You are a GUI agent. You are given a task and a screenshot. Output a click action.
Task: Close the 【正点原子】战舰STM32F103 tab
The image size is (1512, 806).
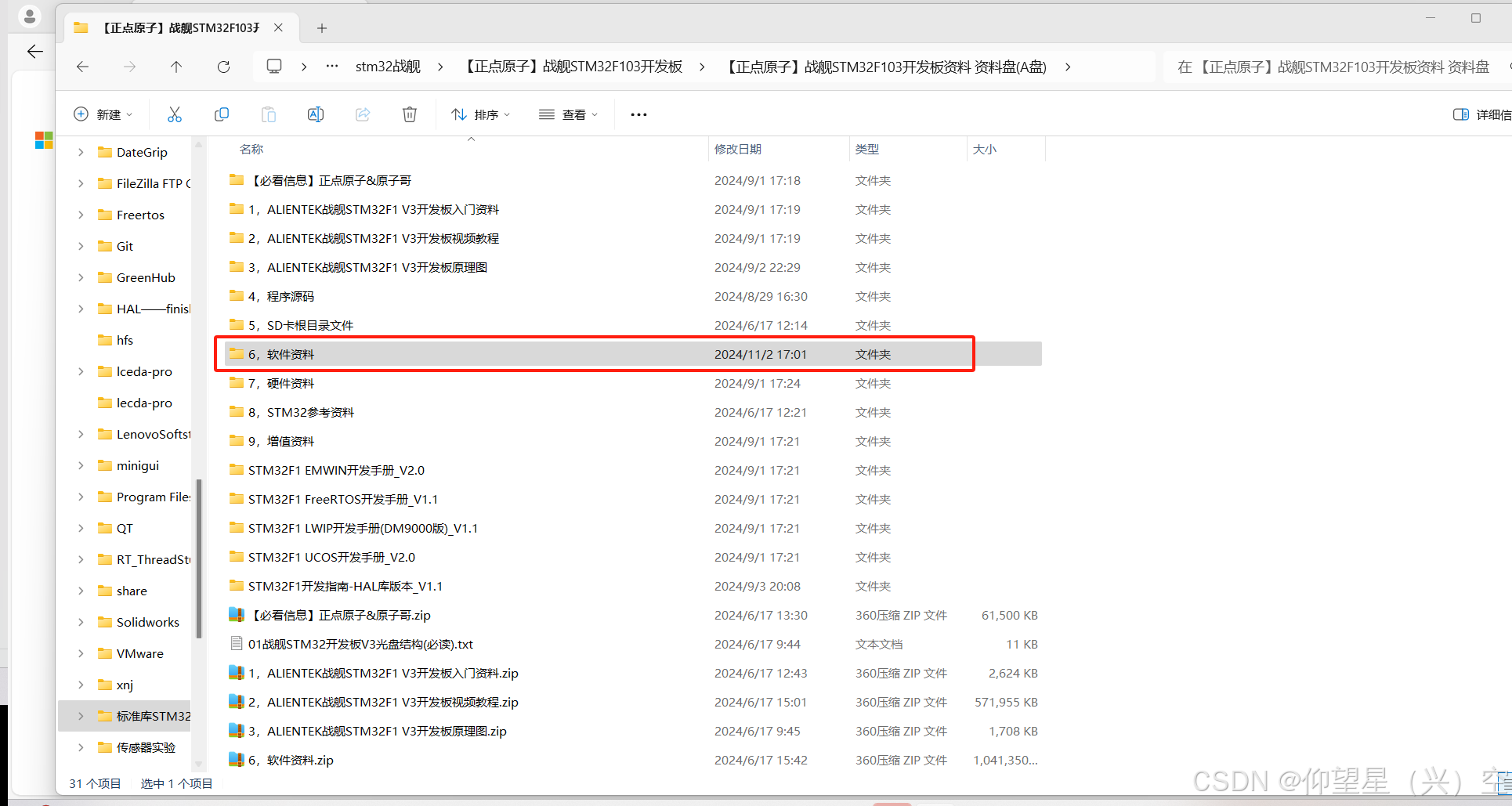pos(278,27)
